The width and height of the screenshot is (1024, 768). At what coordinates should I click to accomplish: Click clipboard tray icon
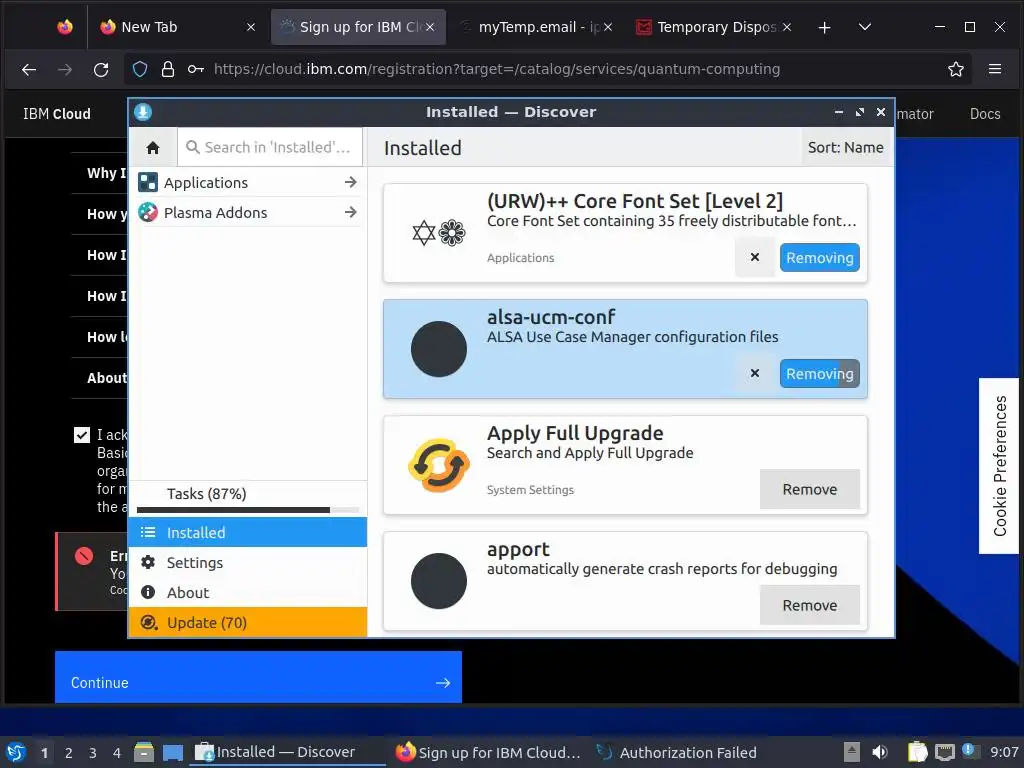click(x=918, y=752)
